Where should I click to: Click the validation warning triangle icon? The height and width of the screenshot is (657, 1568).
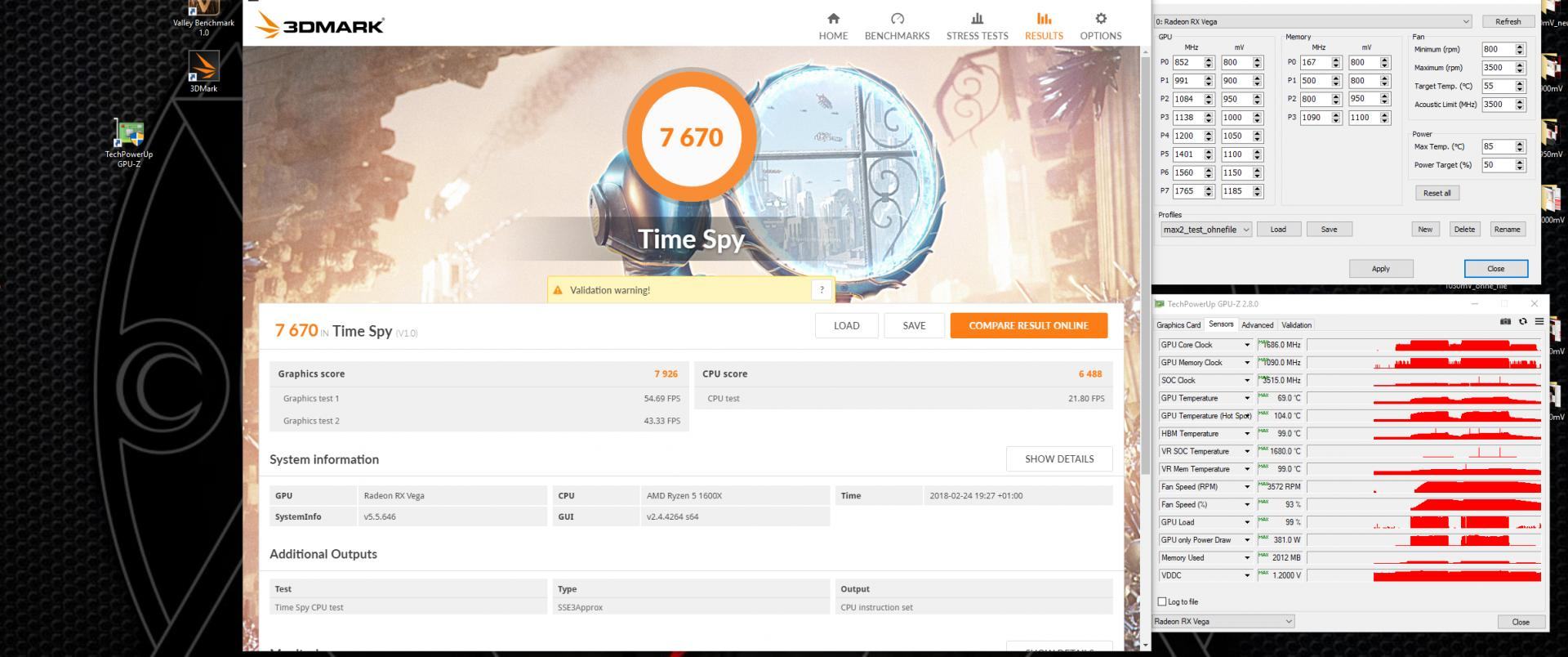click(558, 290)
